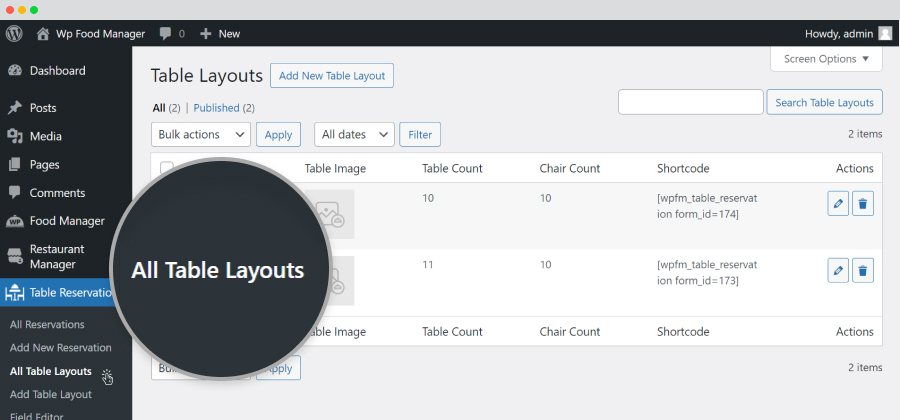The height and width of the screenshot is (420, 900).
Task: Delete the layout with form_id=173
Action: click(x=863, y=270)
